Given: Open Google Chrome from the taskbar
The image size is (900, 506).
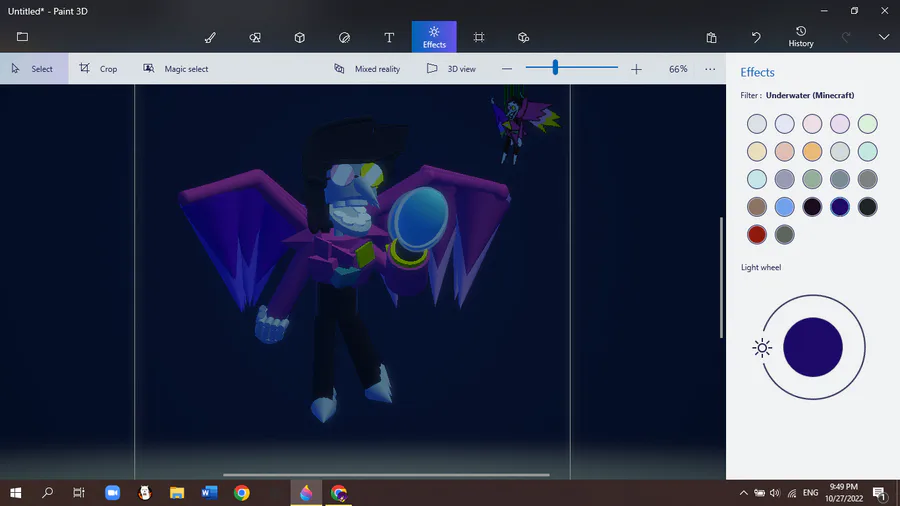Looking at the screenshot, I should [x=242, y=493].
